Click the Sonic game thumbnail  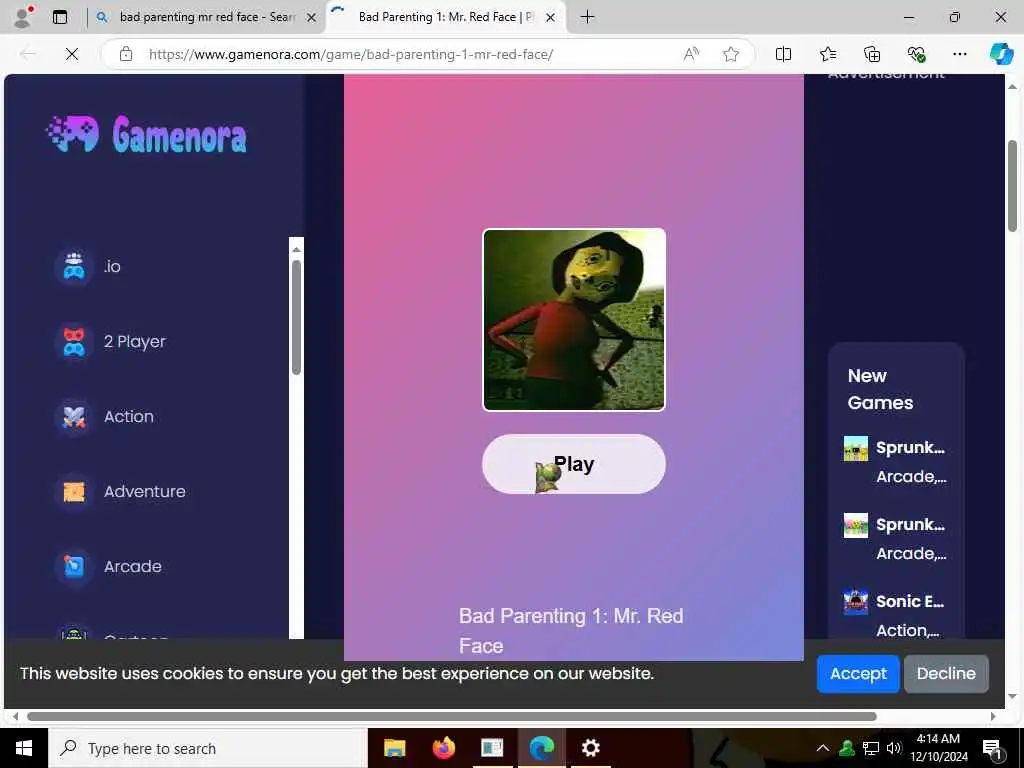click(856, 601)
